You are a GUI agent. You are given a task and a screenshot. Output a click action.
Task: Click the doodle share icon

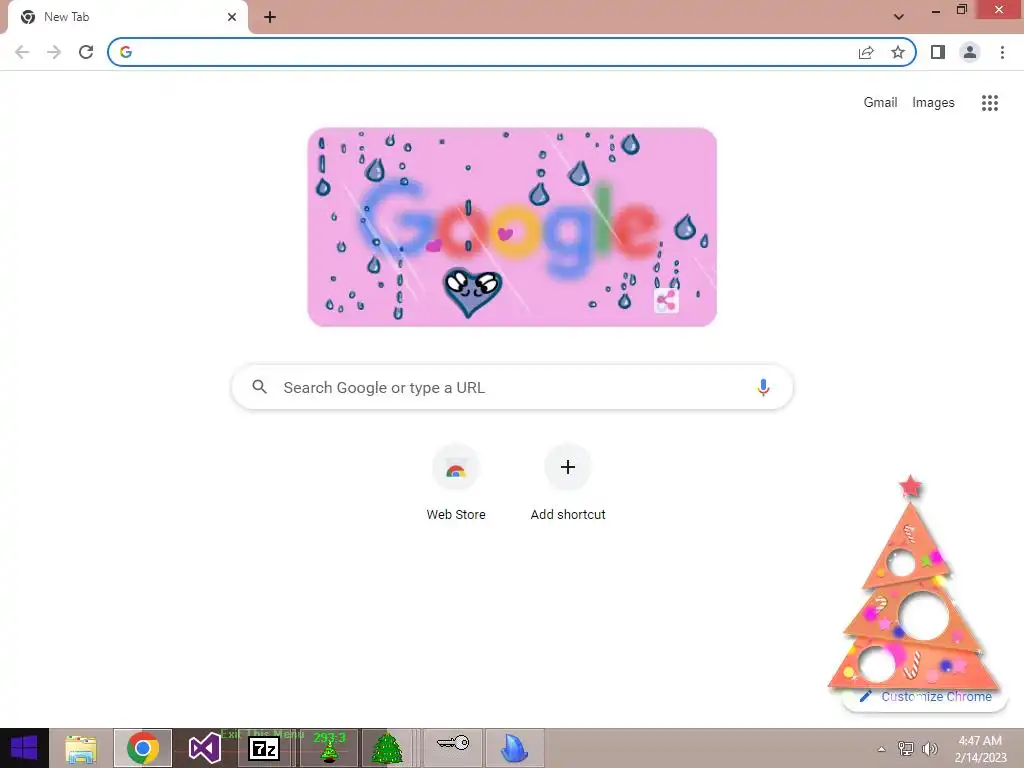[666, 301]
